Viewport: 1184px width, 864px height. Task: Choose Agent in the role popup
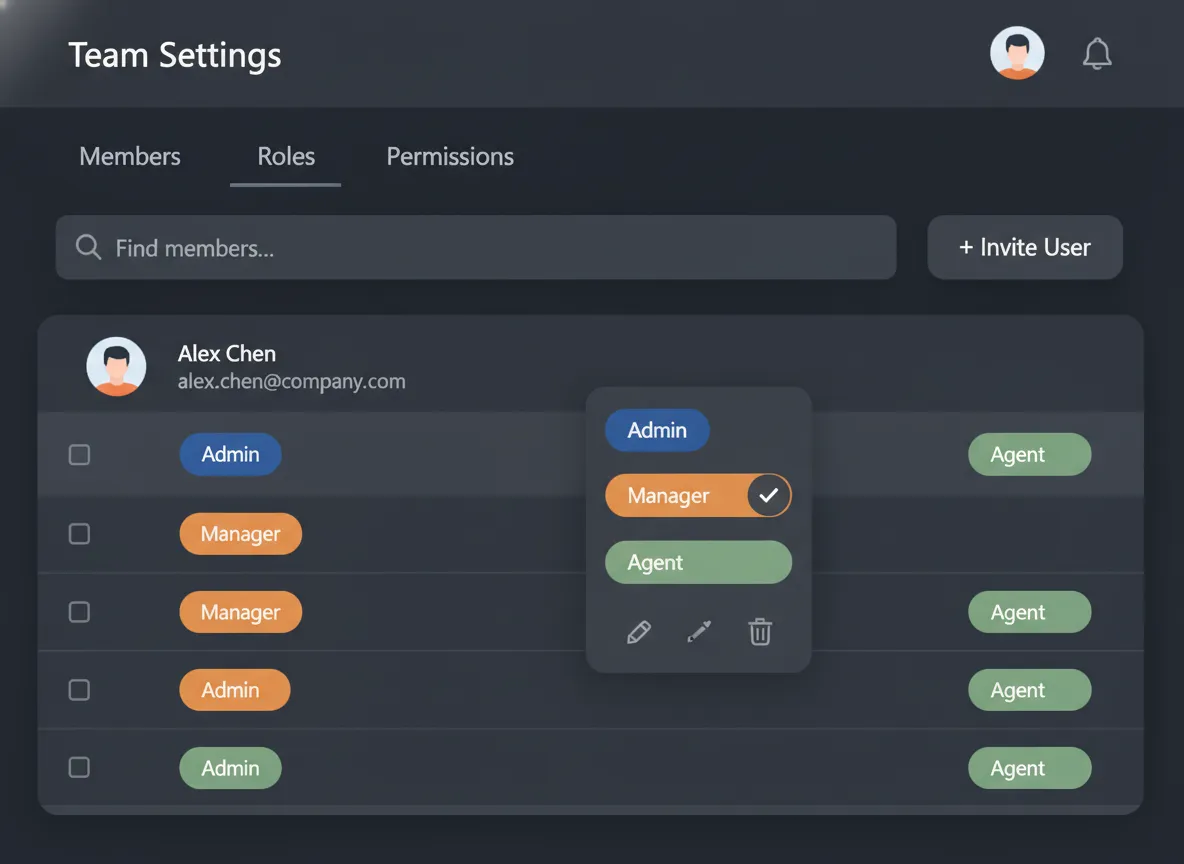click(698, 562)
